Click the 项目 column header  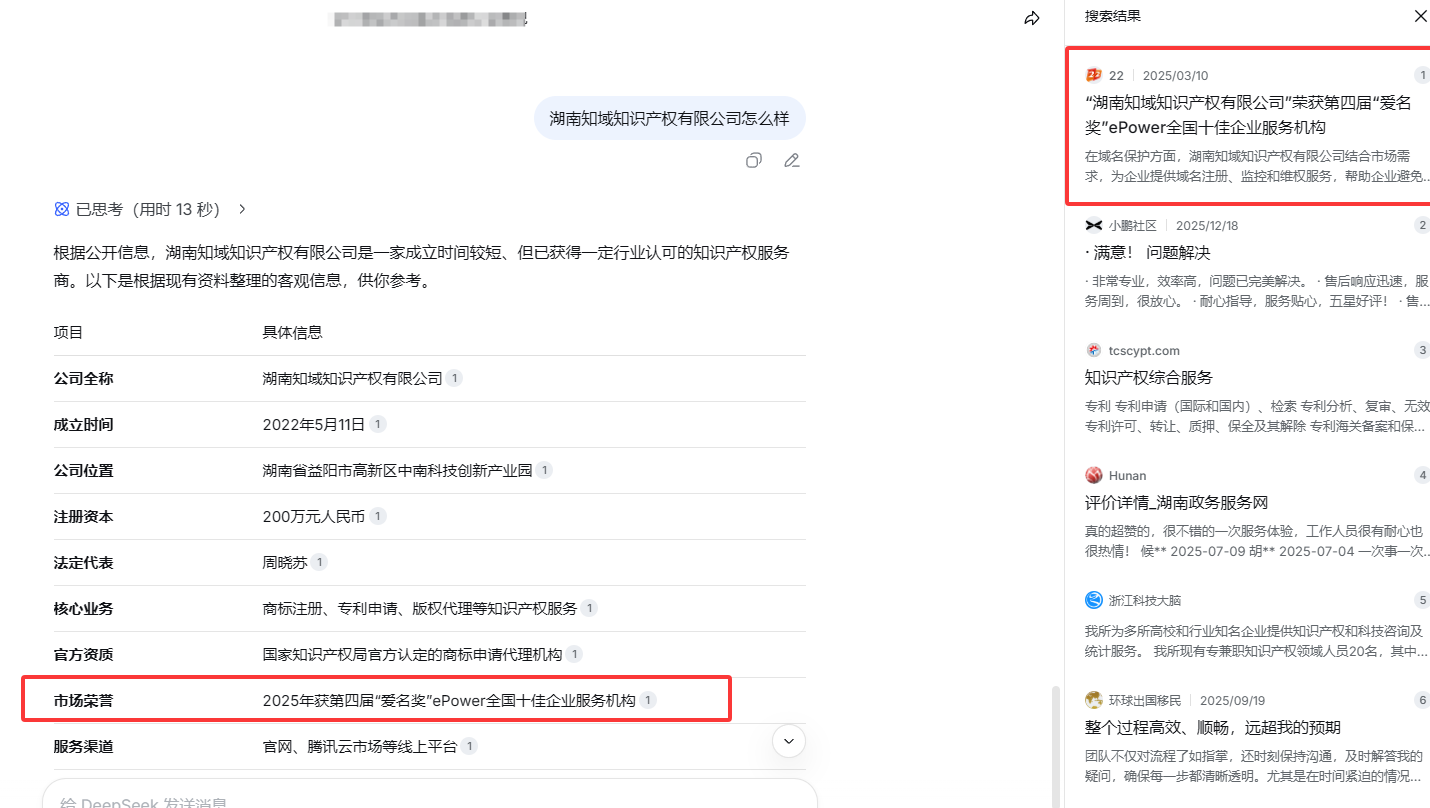69,332
